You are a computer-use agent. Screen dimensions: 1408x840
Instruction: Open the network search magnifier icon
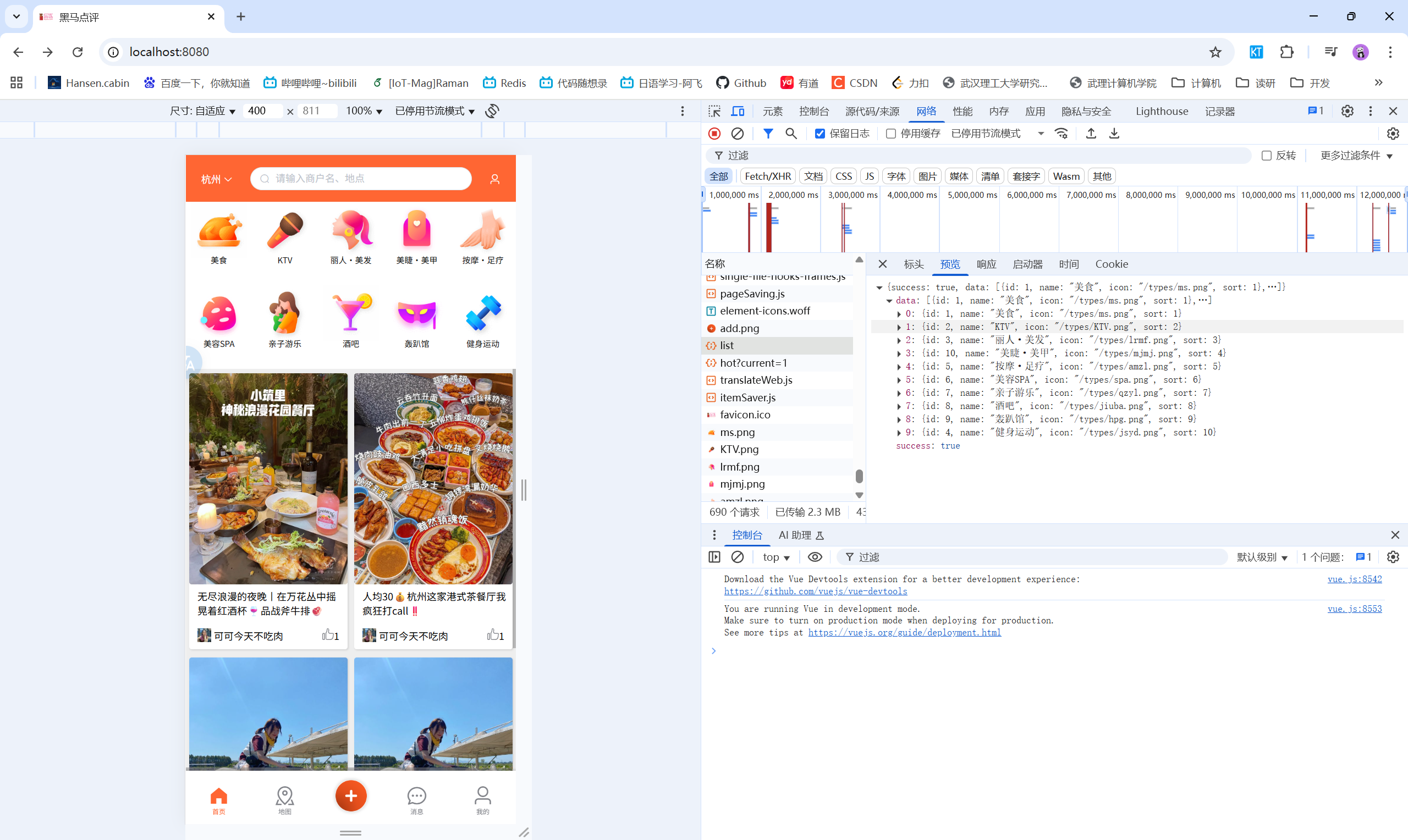click(x=791, y=134)
